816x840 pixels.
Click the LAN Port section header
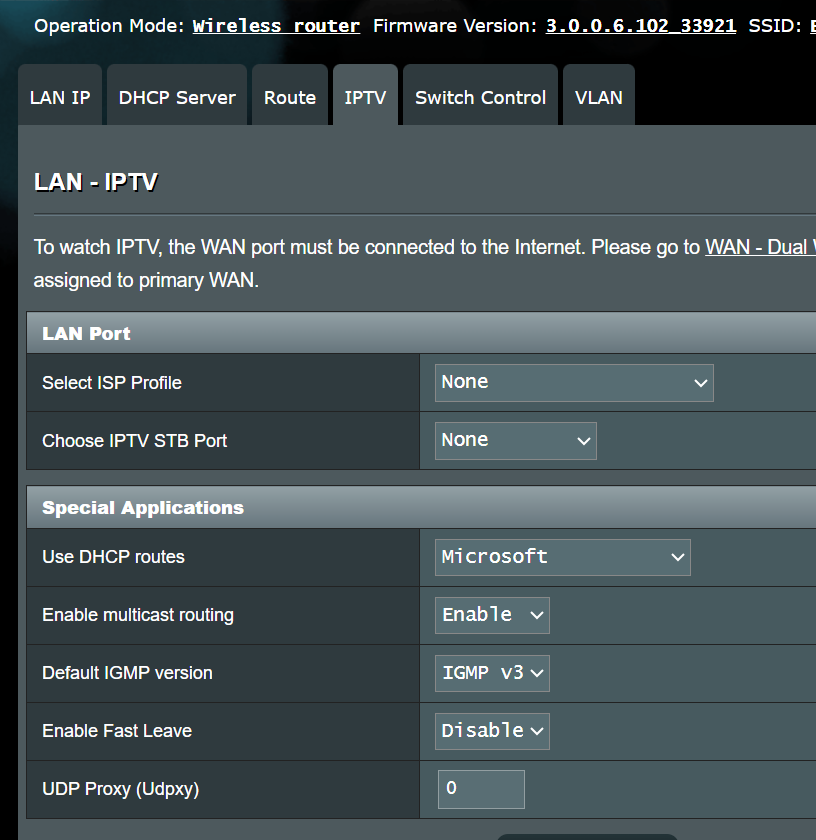(86, 334)
